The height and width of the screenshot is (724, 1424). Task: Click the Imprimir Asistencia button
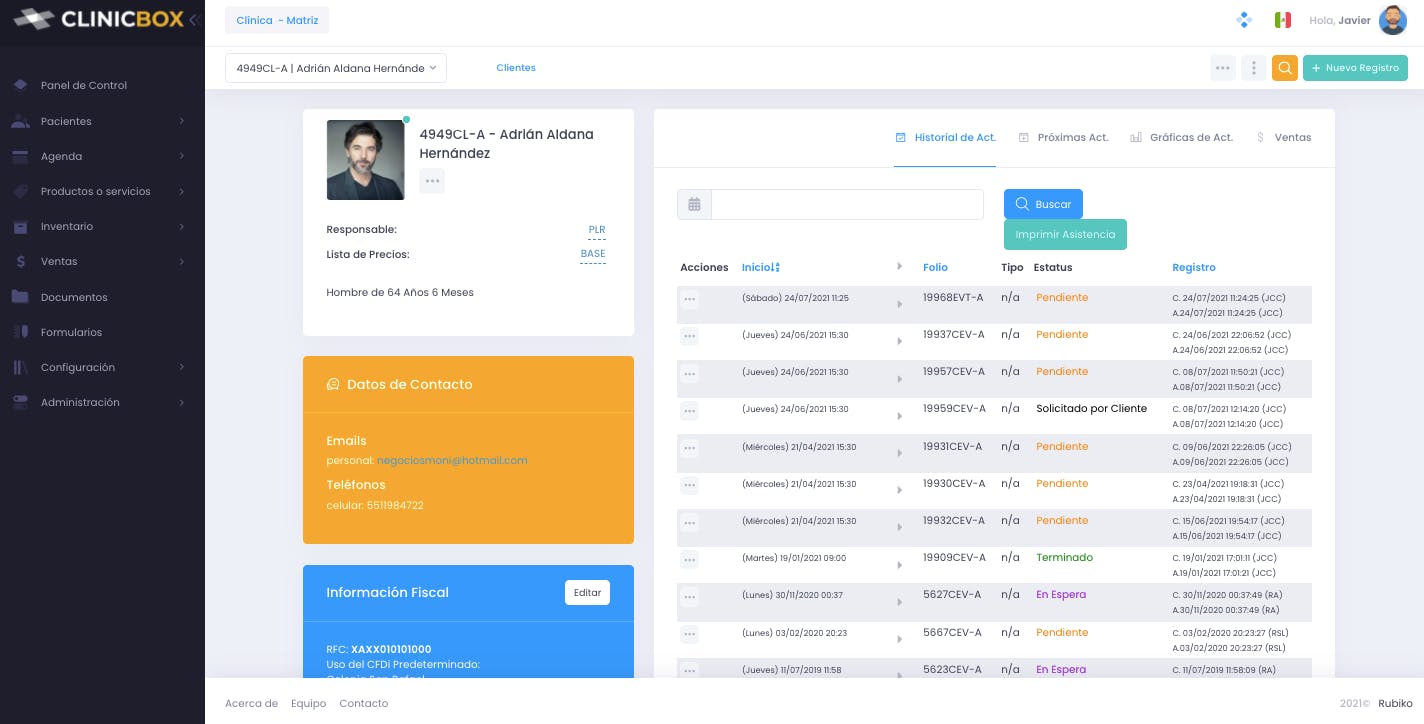pyautogui.click(x=1065, y=234)
